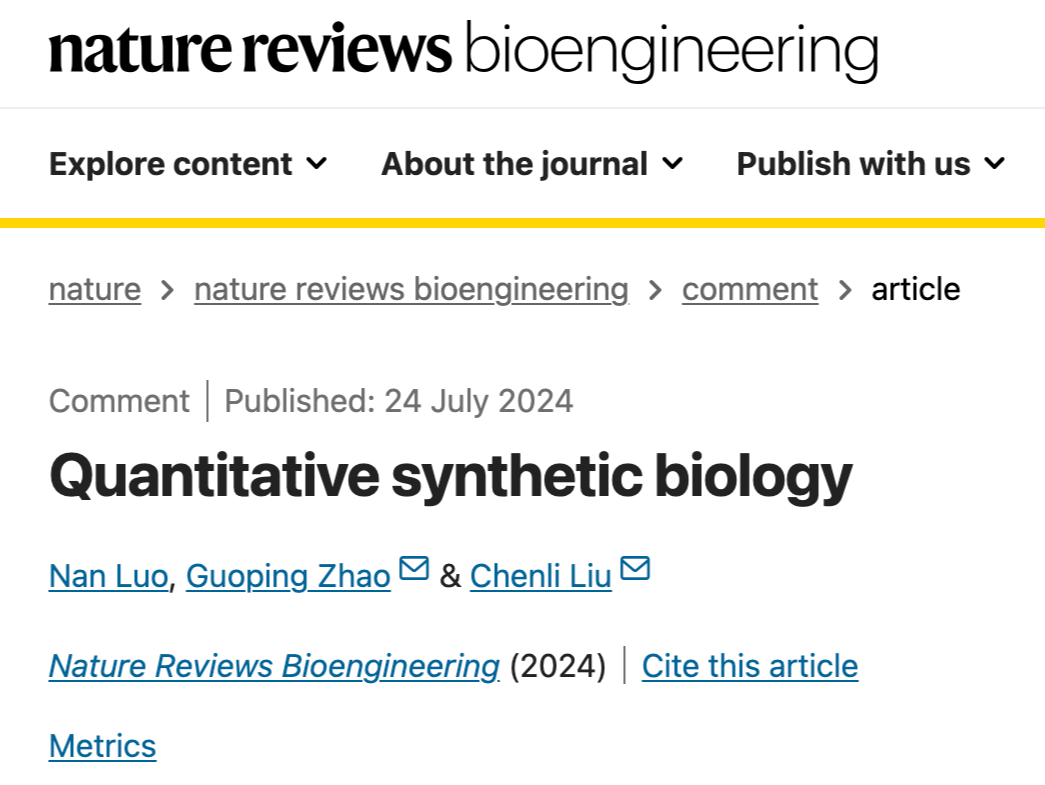Open the italic Nature Reviews Bioengineering journal link
Screen dimensions: 1045x785
tap(275, 666)
